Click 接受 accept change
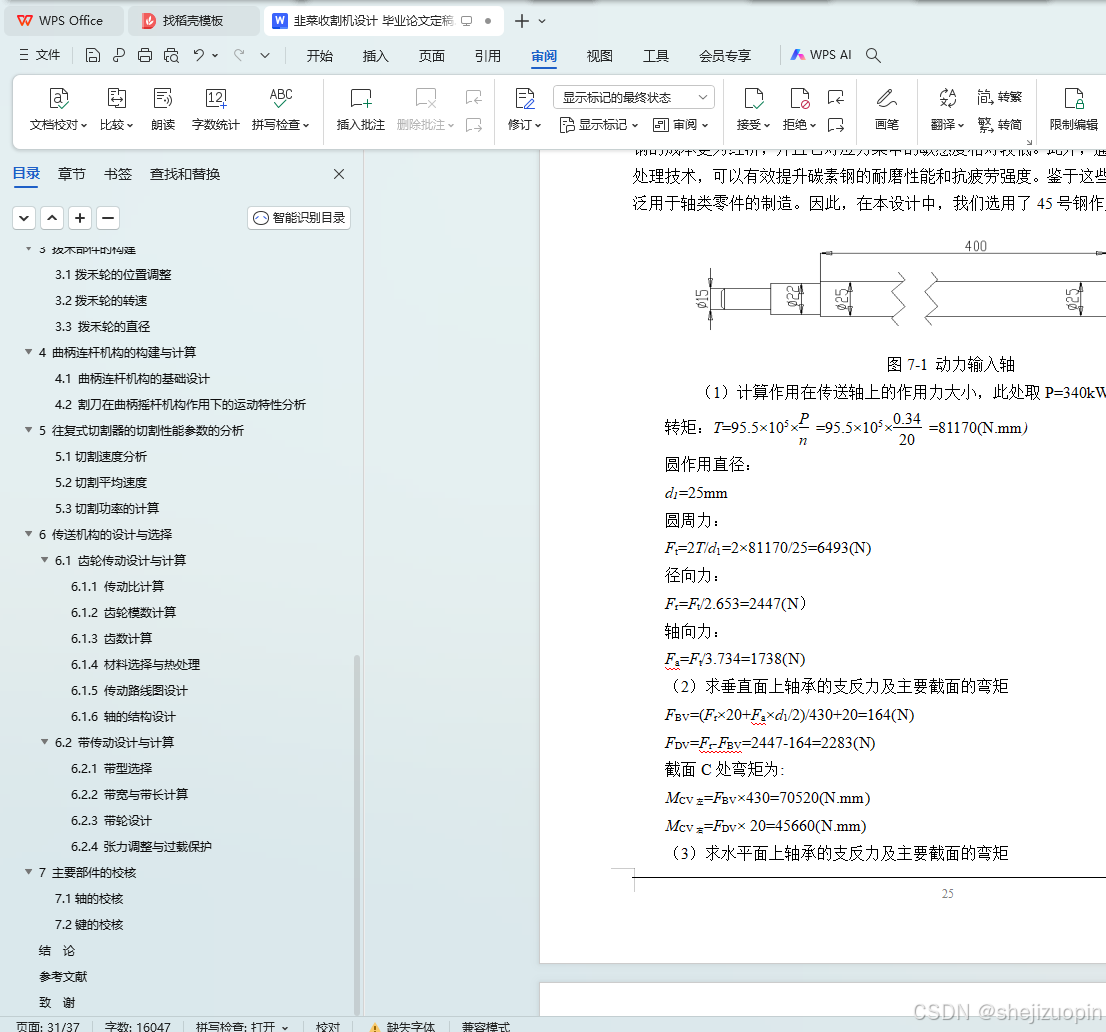The width and height of the screenshot is (1106, 1032). point(753,109)
